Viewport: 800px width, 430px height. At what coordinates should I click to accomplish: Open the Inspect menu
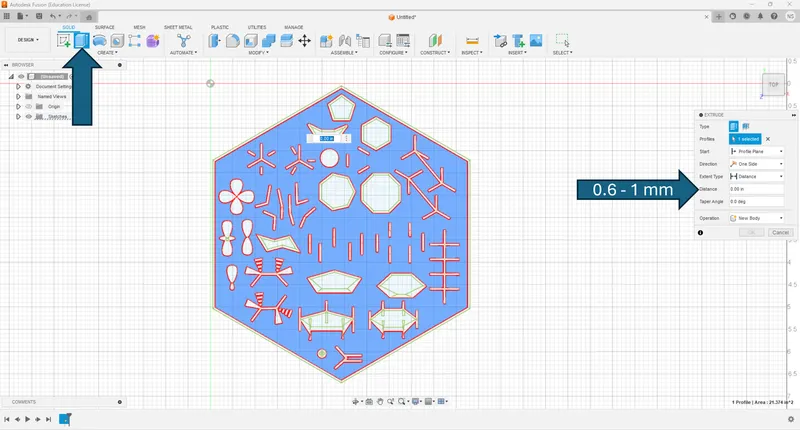(471, 53)
